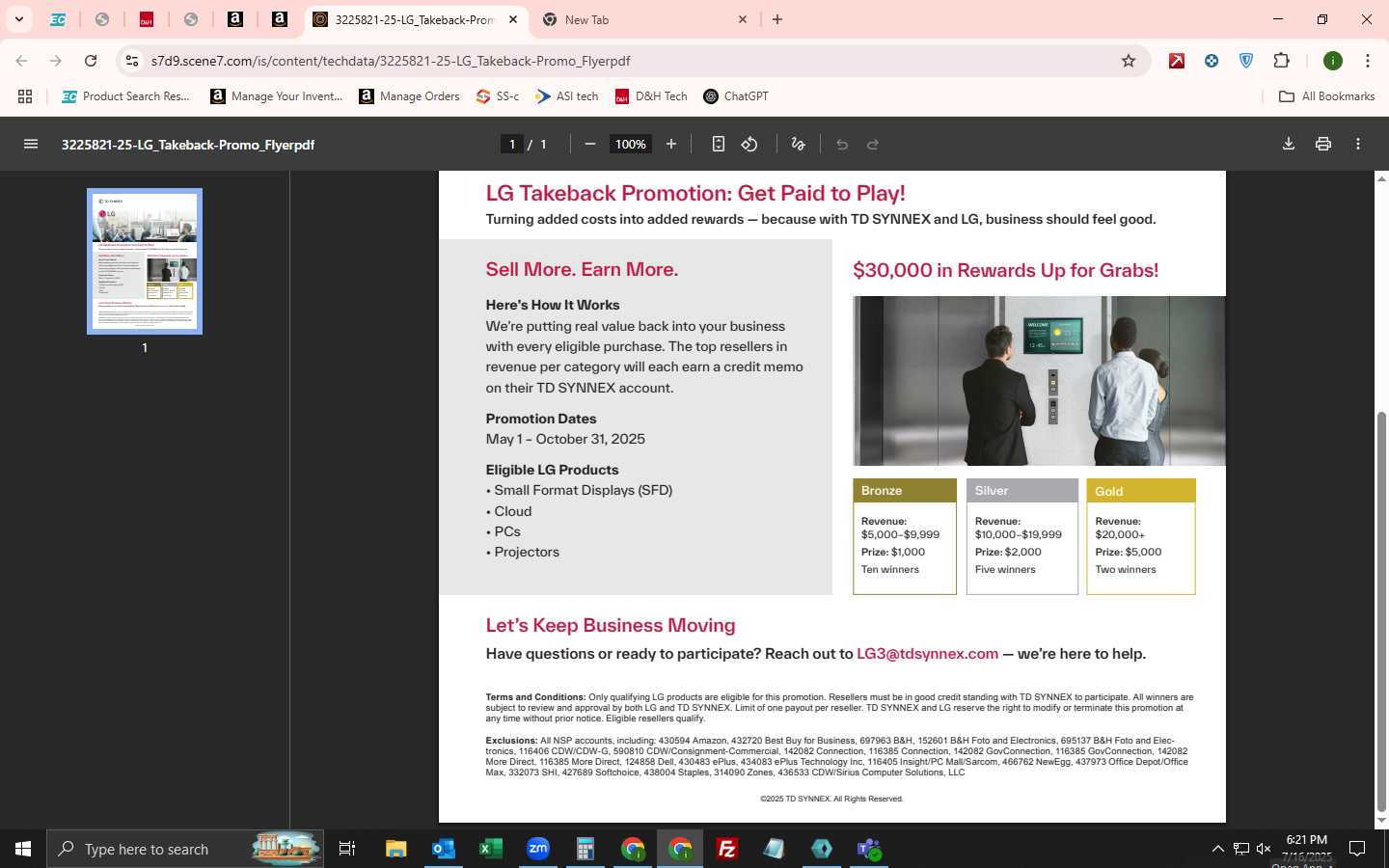The width and height of the screenshot is (1389, 868).
Task: Open the blue shield extension
Action: click(x=1246, y=61)
